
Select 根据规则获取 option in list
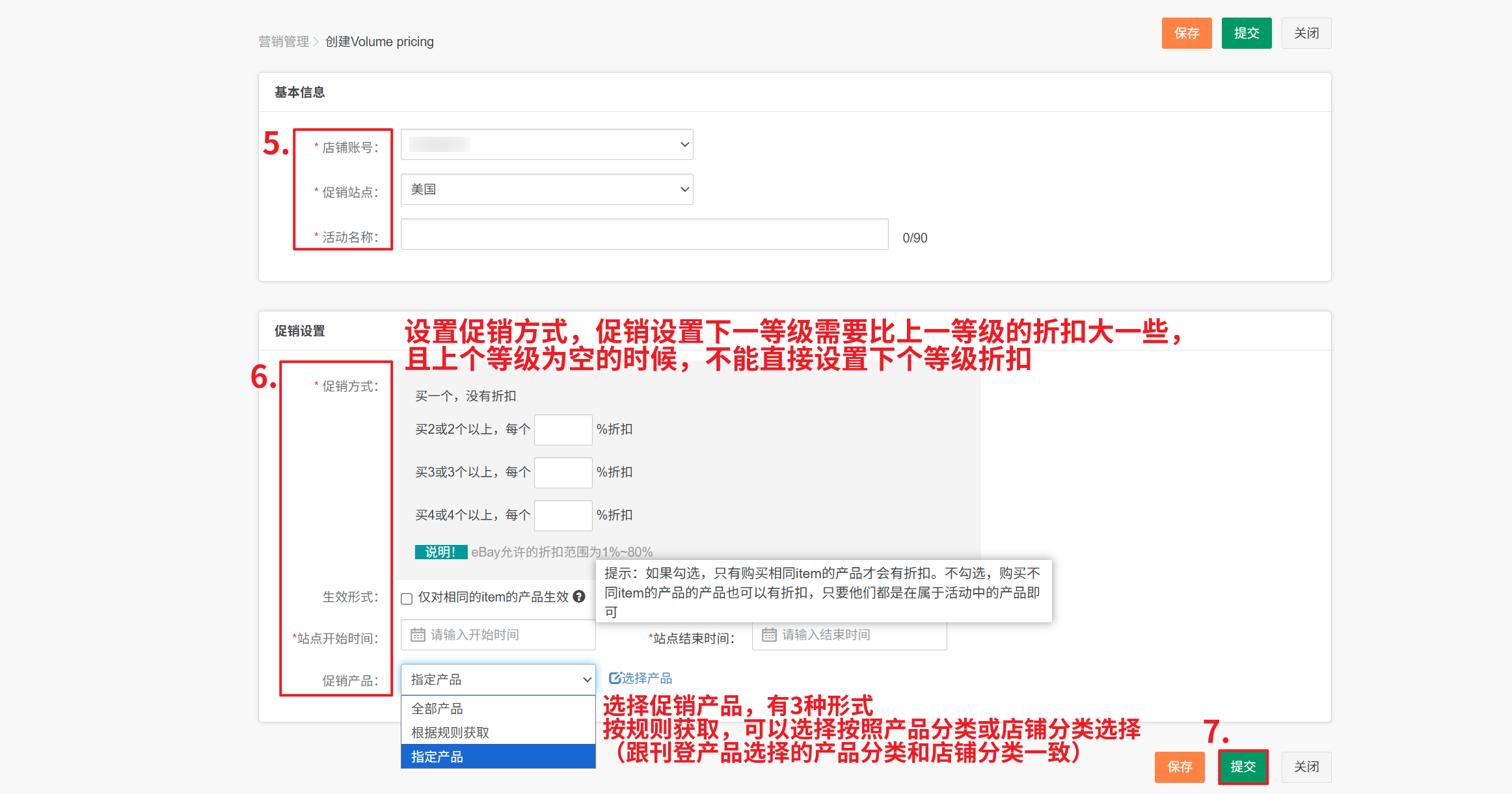coord(498,732)
